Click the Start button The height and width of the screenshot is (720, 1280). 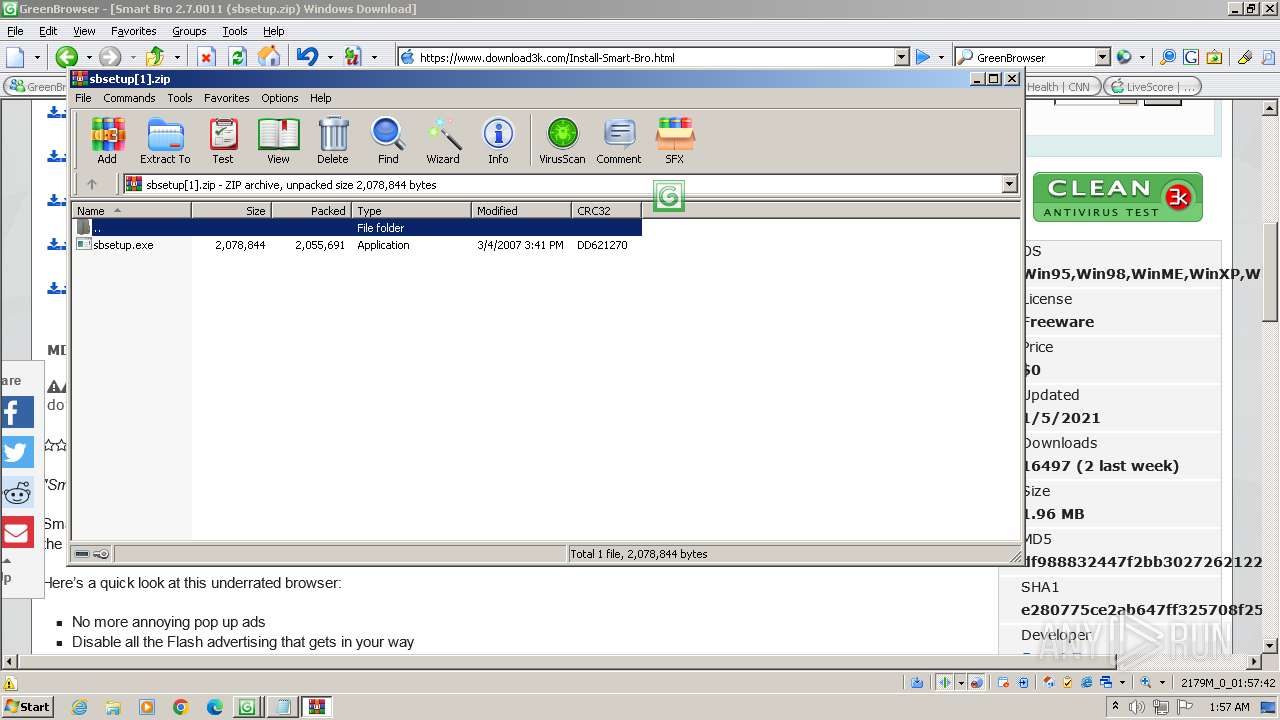[28, 707]
